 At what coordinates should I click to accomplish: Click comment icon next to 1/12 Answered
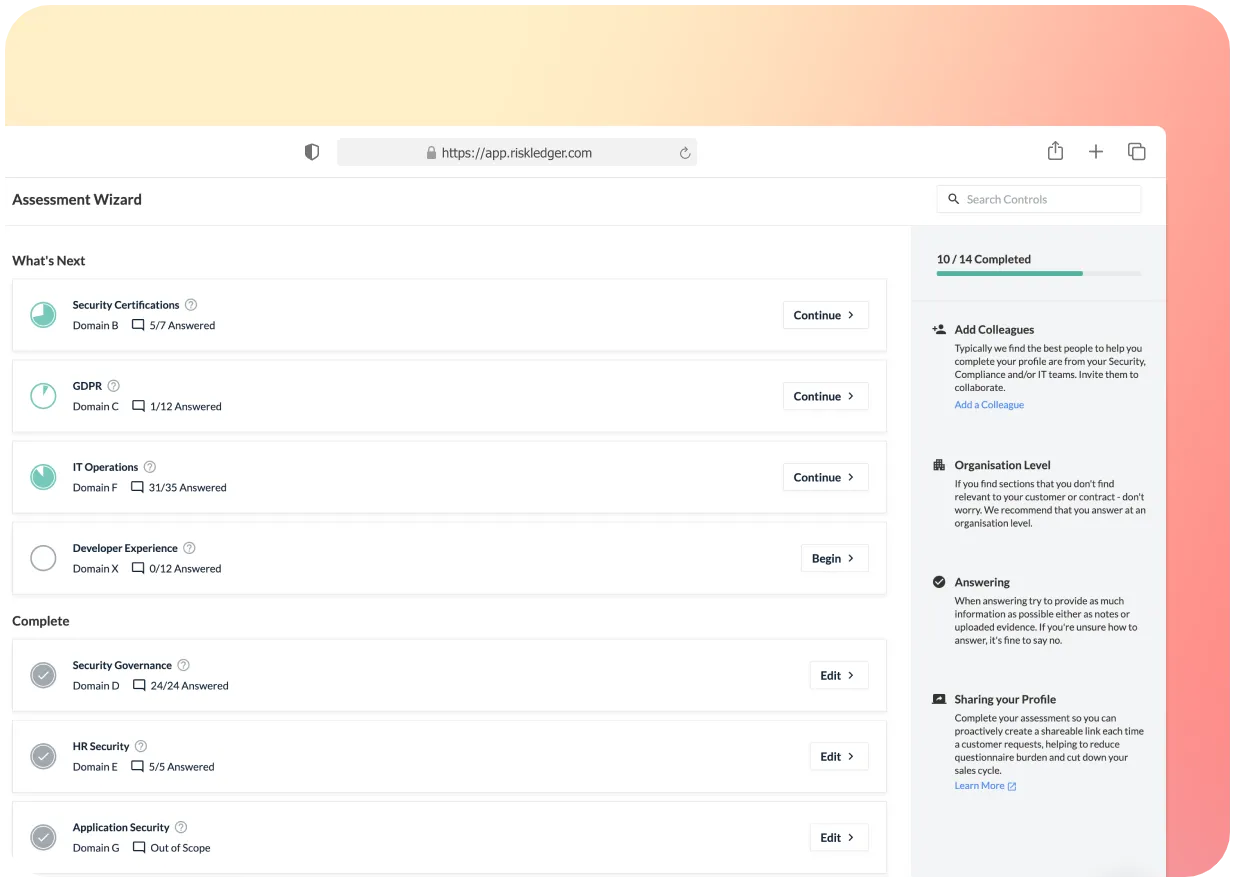(x=138, y=406)
